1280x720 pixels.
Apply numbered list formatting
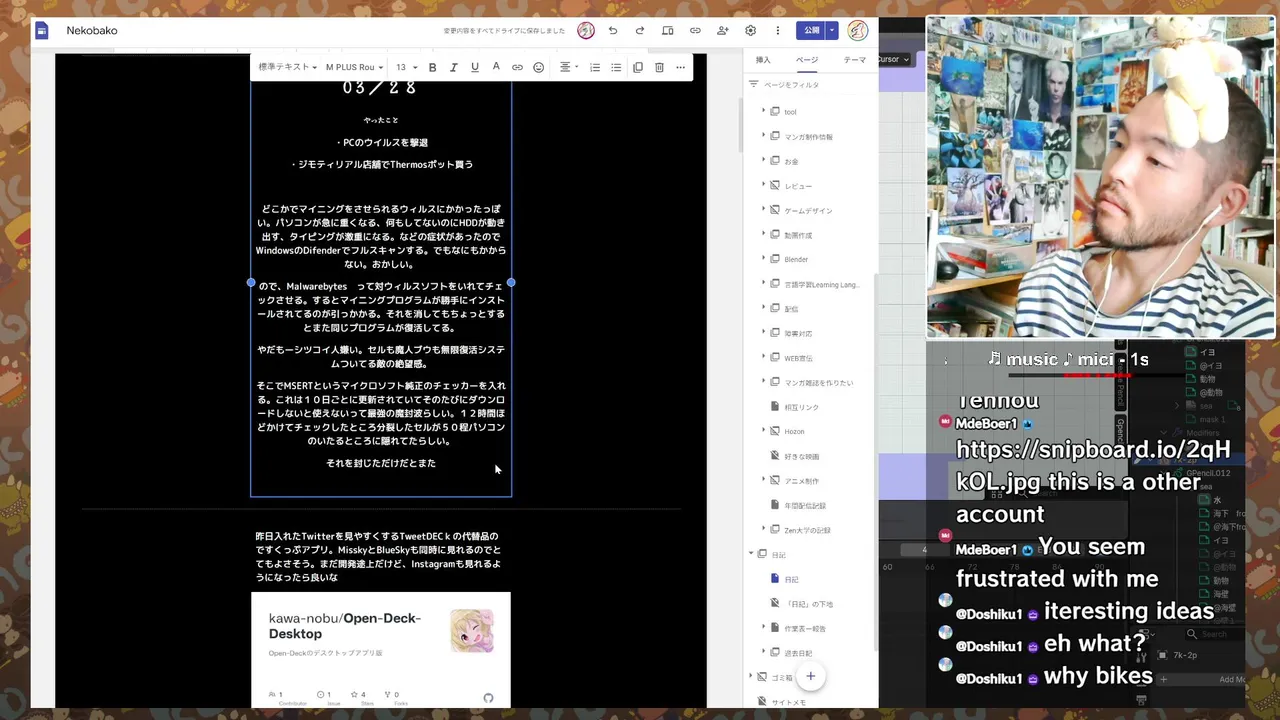[x=595, y=67]
